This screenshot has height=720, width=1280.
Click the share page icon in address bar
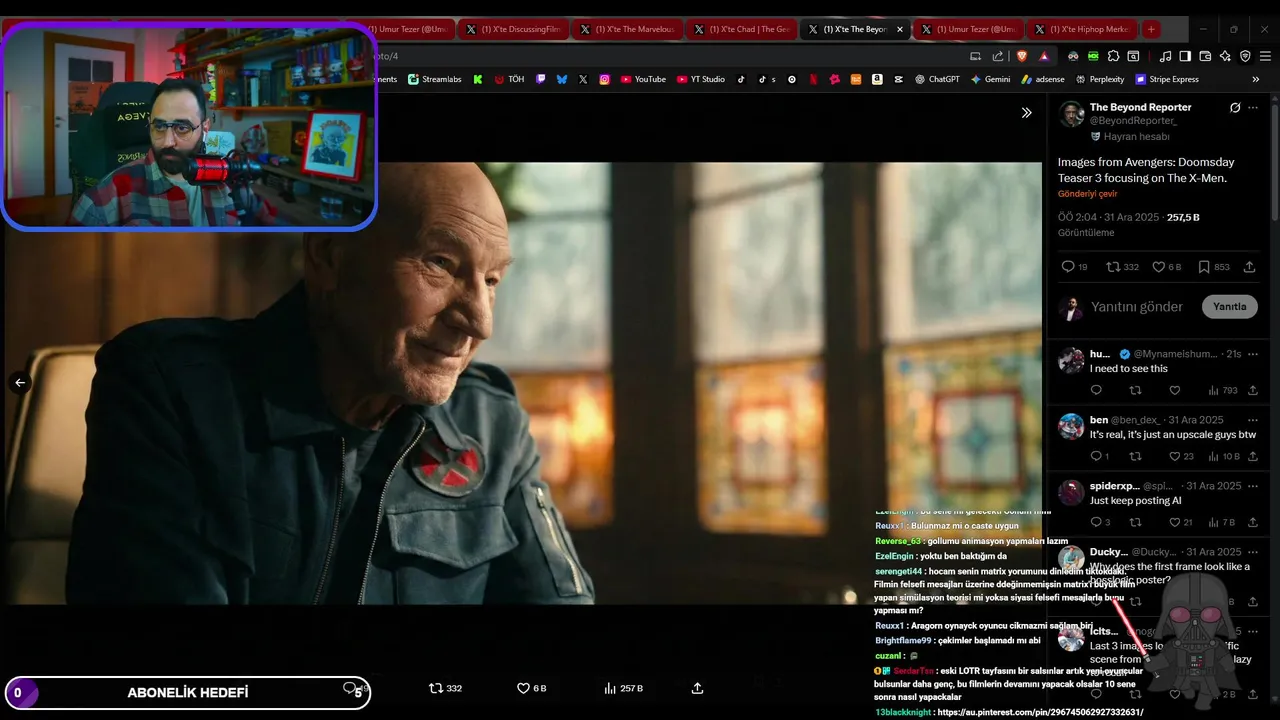coord(998,56)
